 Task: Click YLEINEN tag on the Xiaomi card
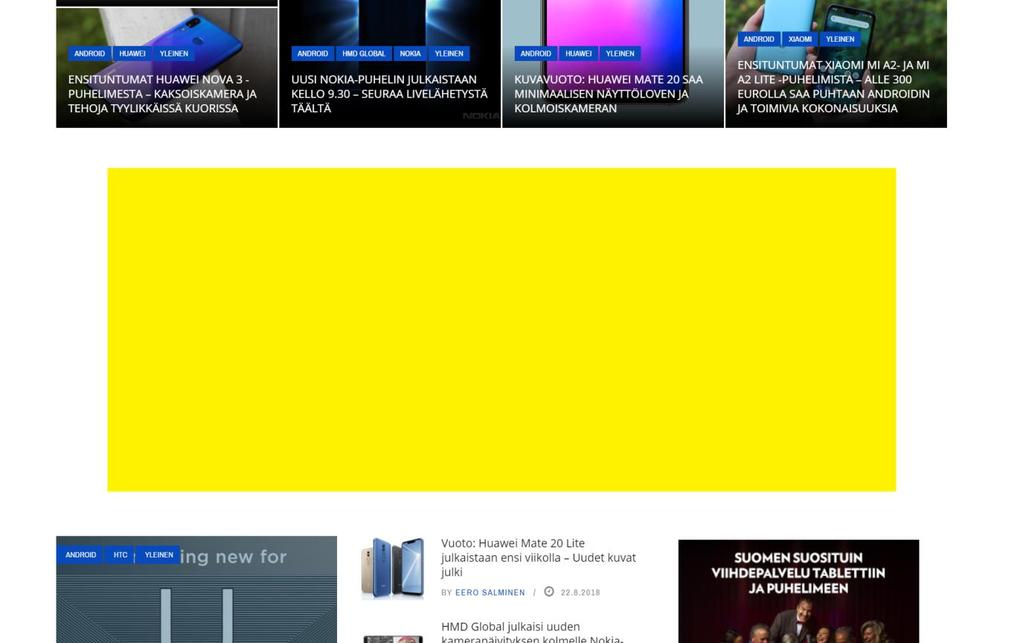click(x=840, y=39)
